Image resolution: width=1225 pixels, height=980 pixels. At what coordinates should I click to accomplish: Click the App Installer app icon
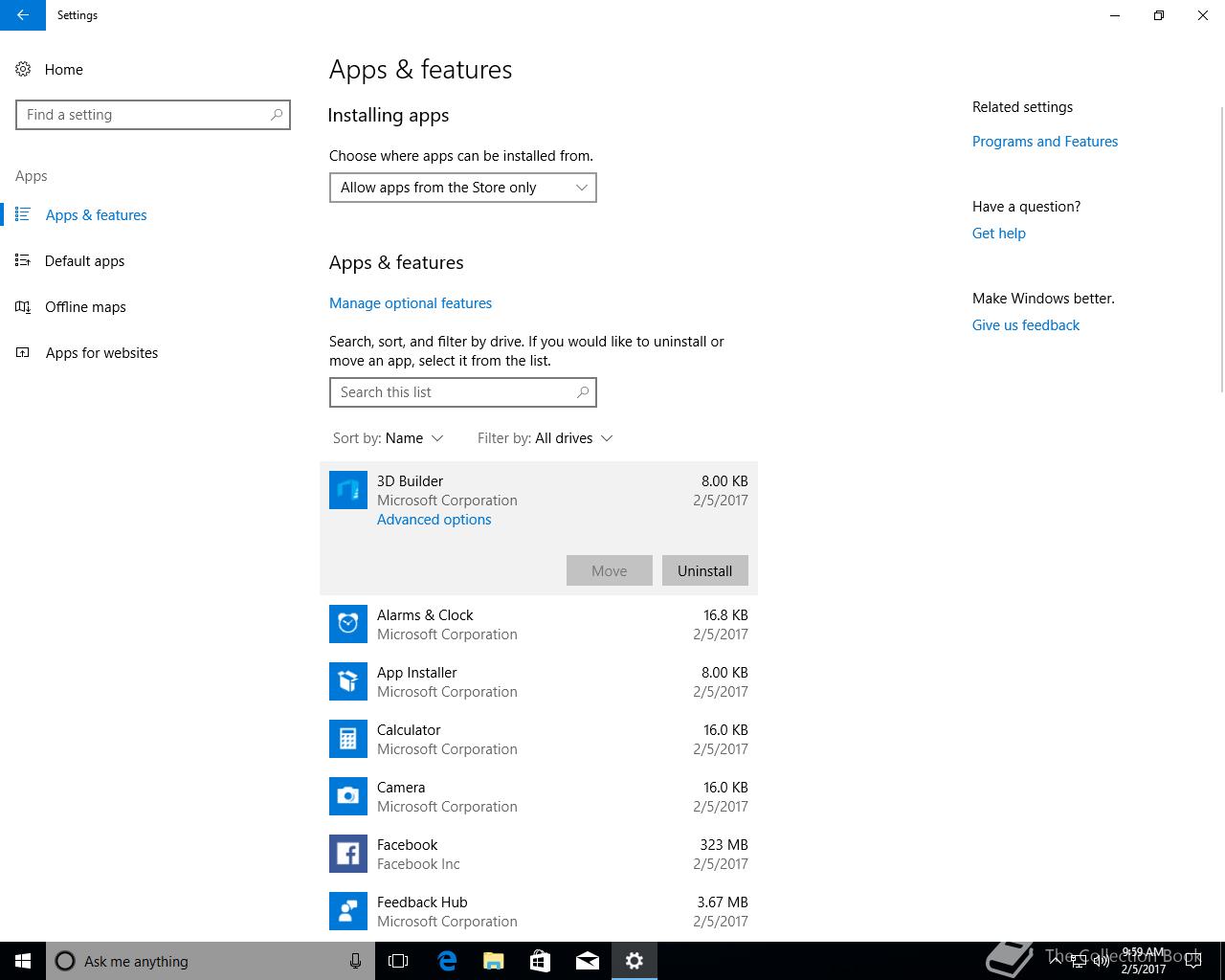[x=348, y=681]
